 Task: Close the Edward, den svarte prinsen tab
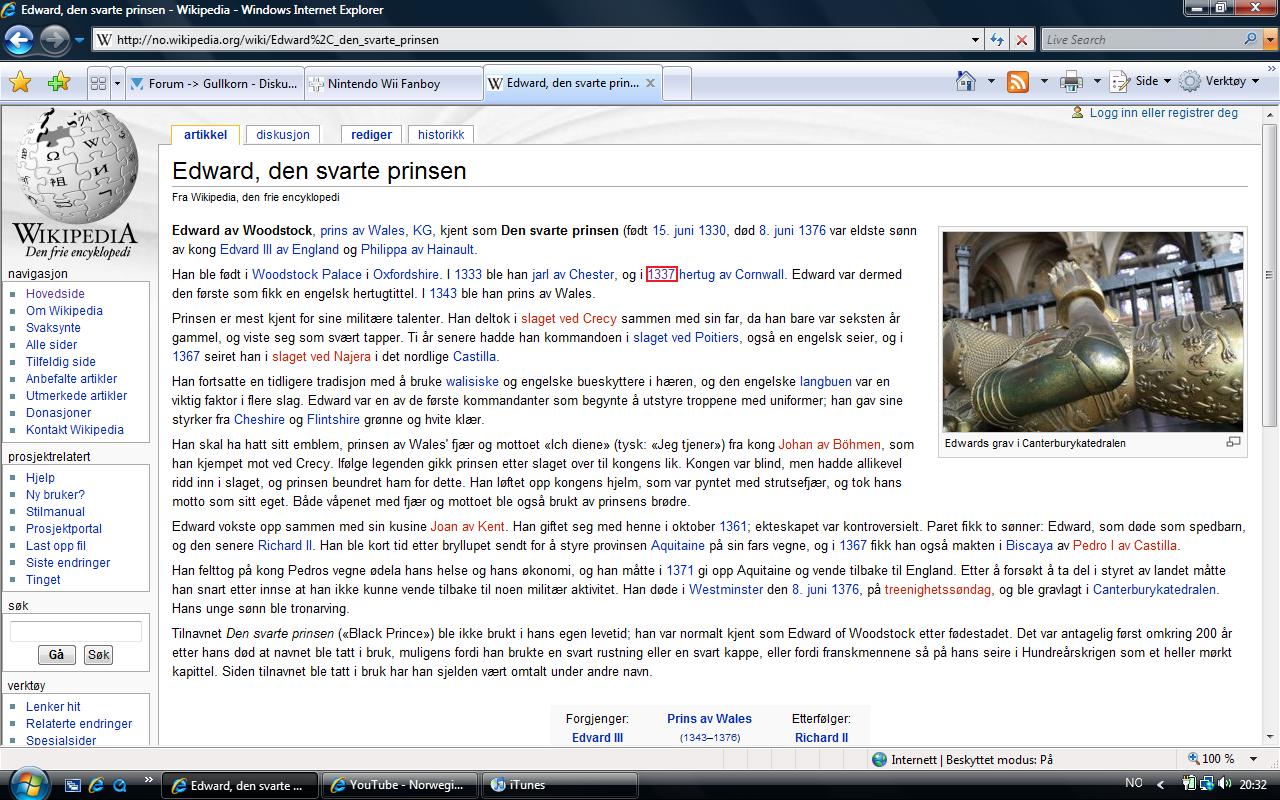650,83
